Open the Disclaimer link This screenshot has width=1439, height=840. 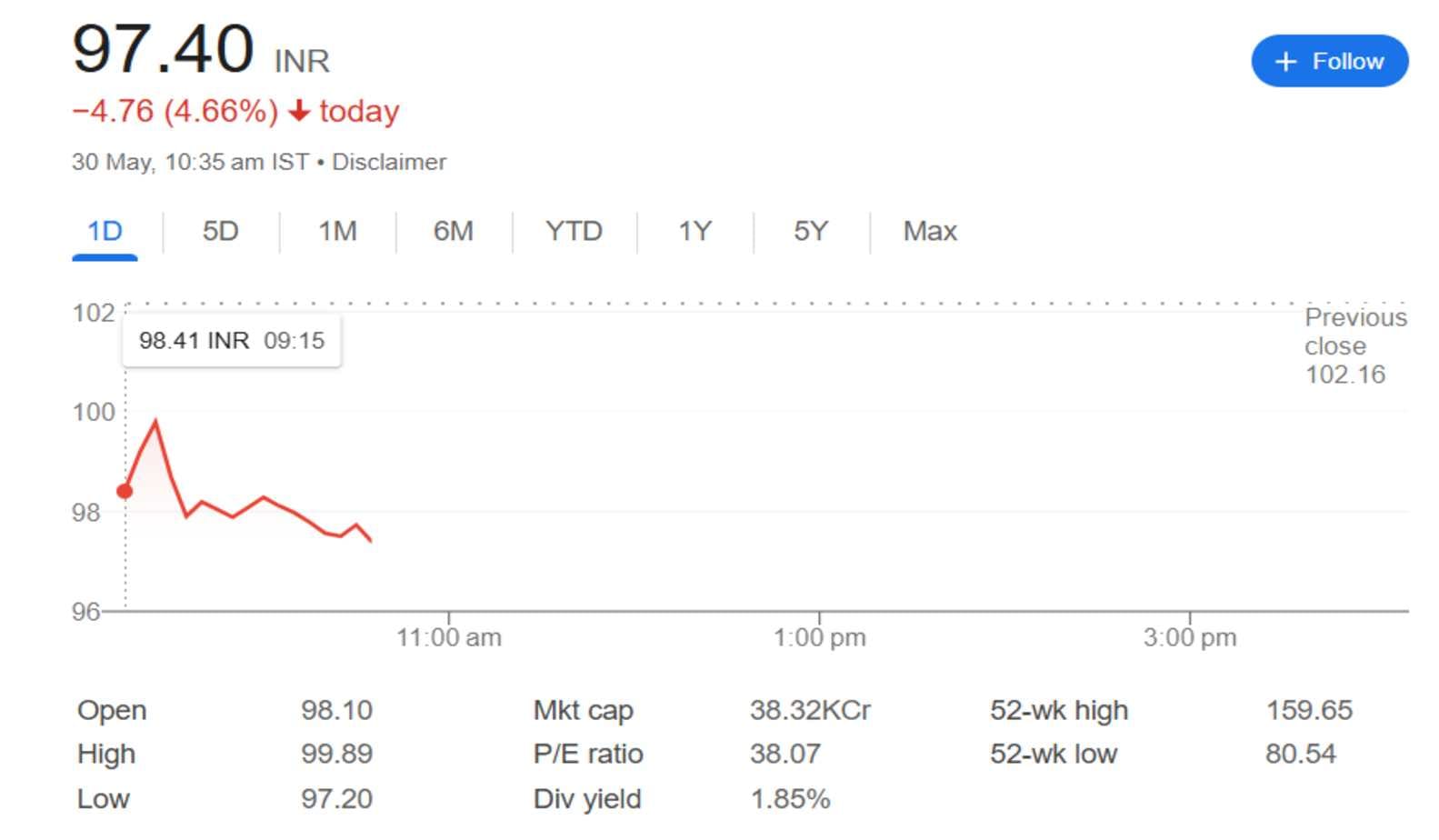tap(389, 161)
